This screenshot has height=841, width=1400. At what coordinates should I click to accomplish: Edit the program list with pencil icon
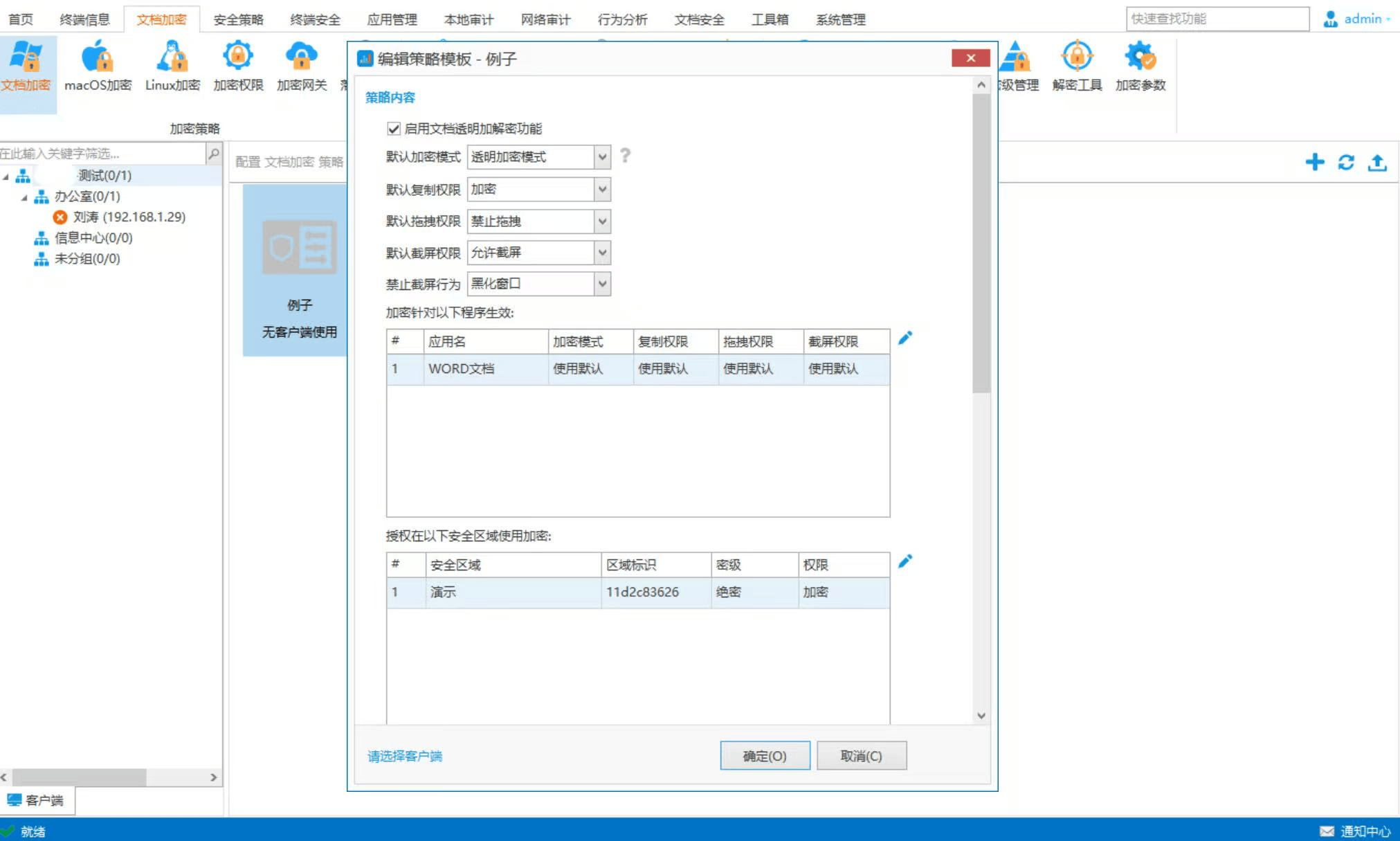coord(905,338)
